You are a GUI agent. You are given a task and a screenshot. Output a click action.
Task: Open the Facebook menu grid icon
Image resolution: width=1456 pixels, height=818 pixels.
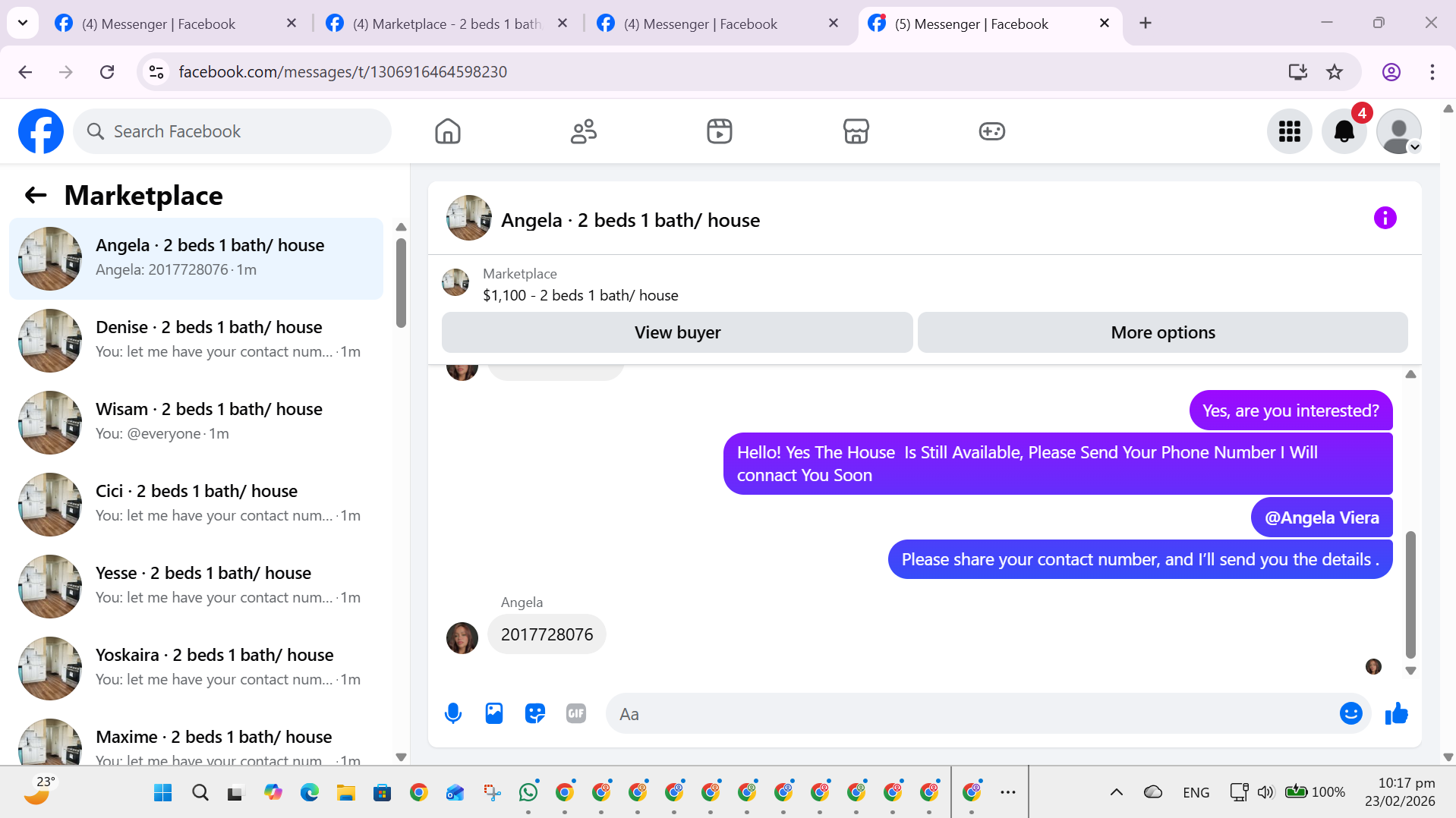coord(1289,131)
